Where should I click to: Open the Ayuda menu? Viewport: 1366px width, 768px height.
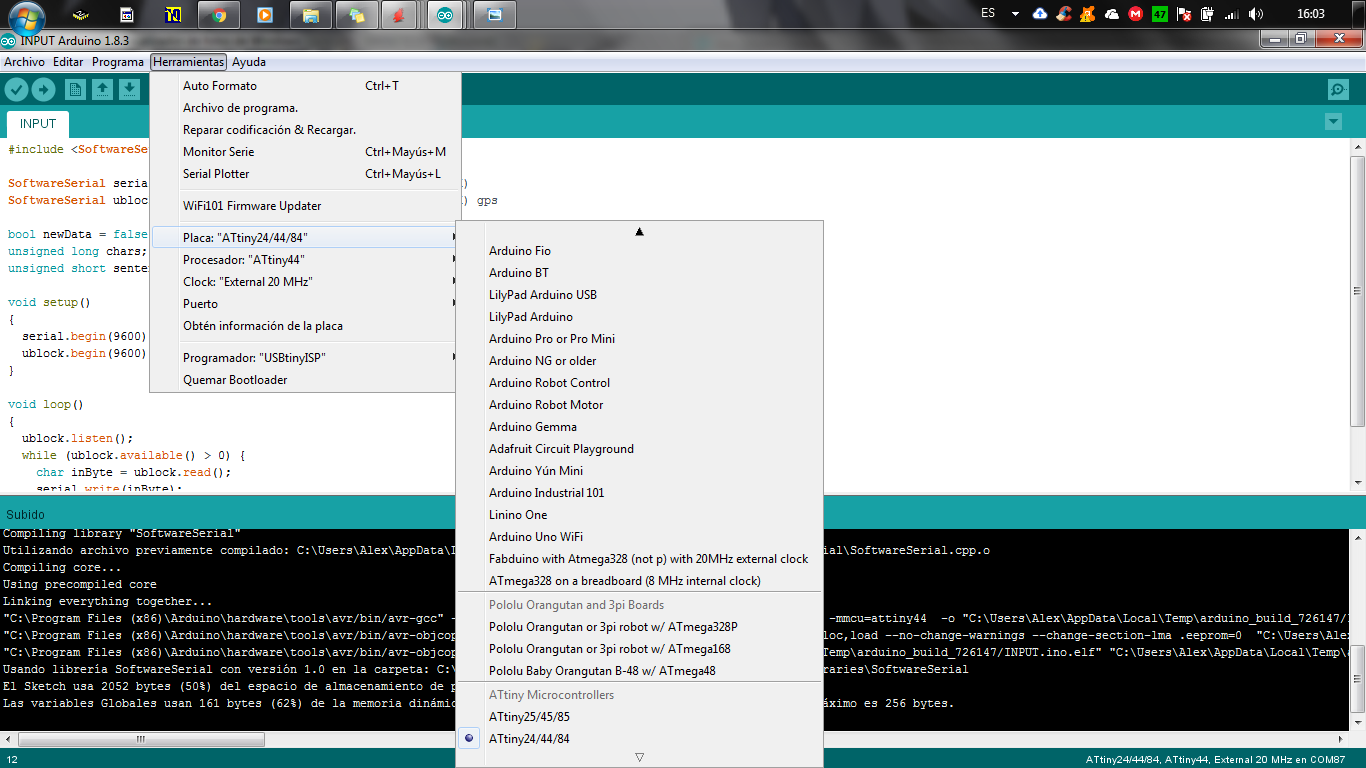249,62
